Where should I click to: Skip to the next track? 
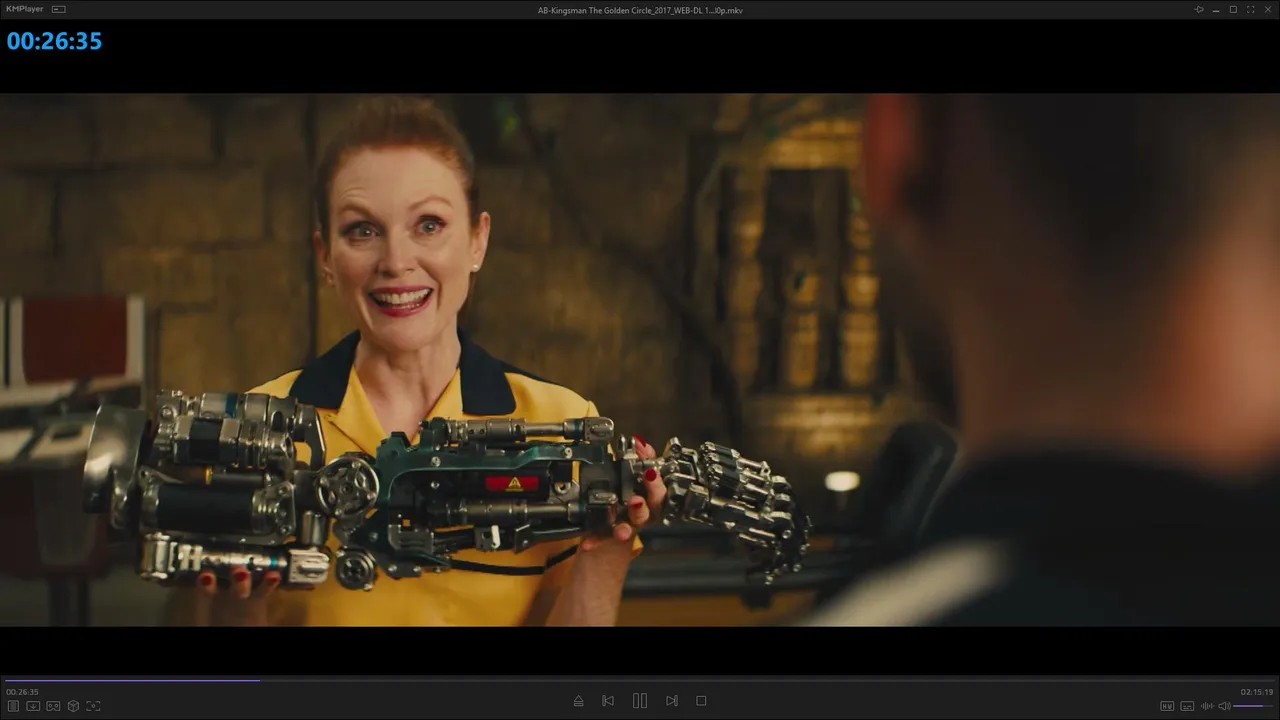click(672, 701)
